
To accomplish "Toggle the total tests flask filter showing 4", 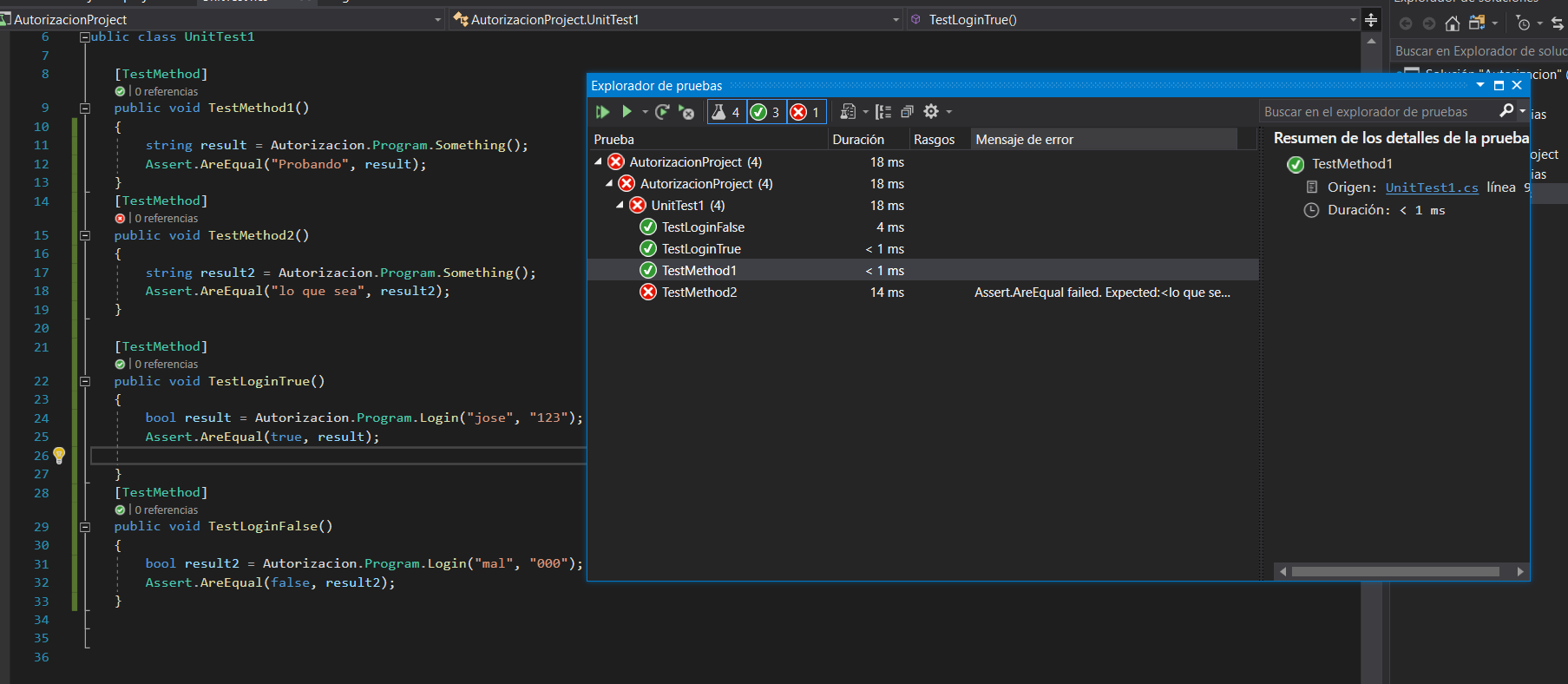I will pos(726,112).
